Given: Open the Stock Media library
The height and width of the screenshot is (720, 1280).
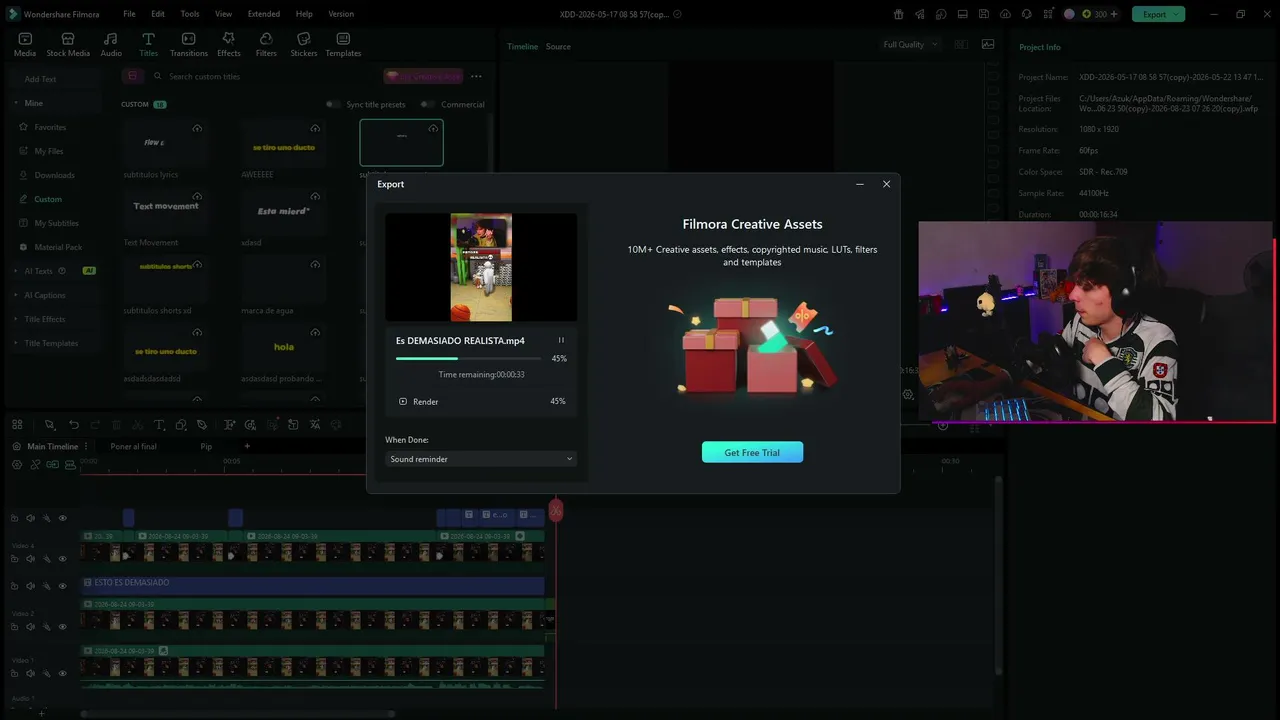Looking at the screenshot, I should click(x=68, y=44).
